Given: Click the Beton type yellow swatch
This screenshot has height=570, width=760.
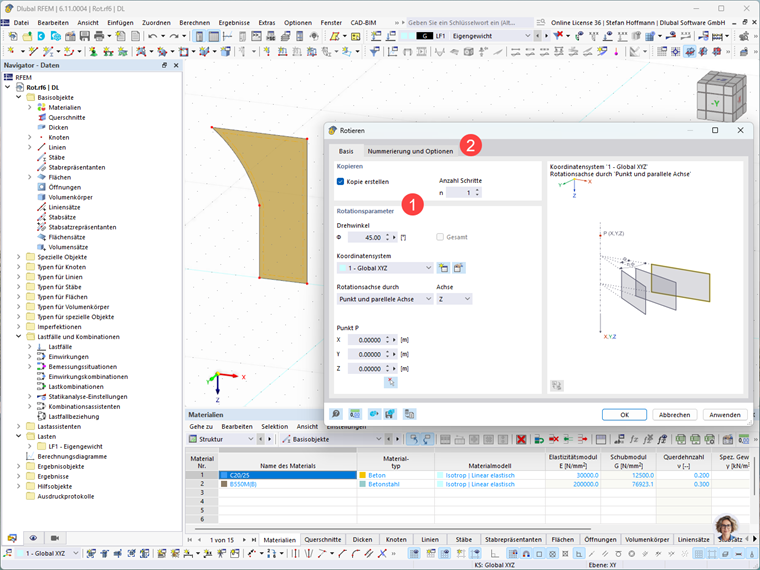Looking at the screenshot, I should (x=363, y=475).
